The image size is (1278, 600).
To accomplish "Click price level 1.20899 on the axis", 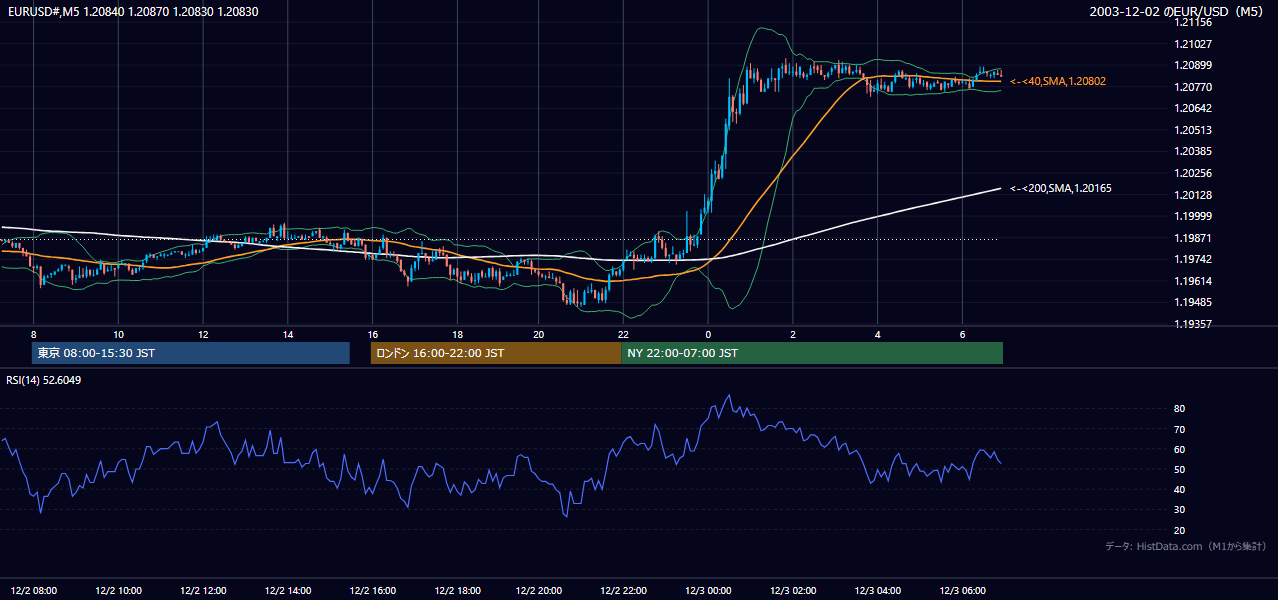I will 1192,65.
